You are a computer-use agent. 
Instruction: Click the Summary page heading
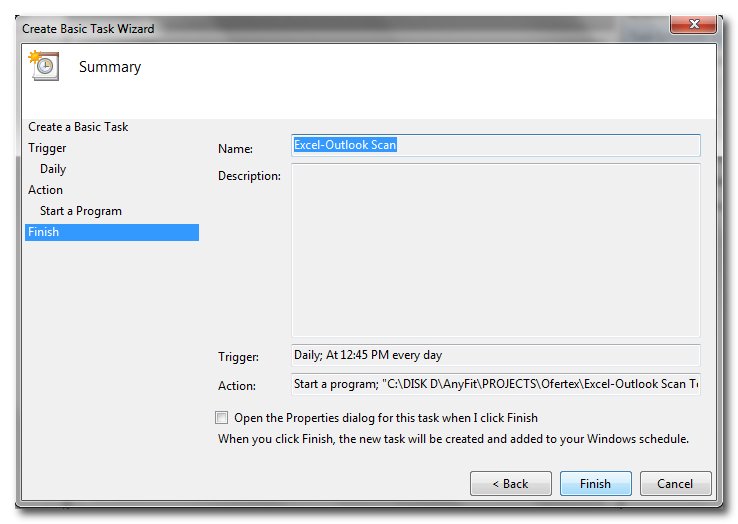tap(110, 67)
